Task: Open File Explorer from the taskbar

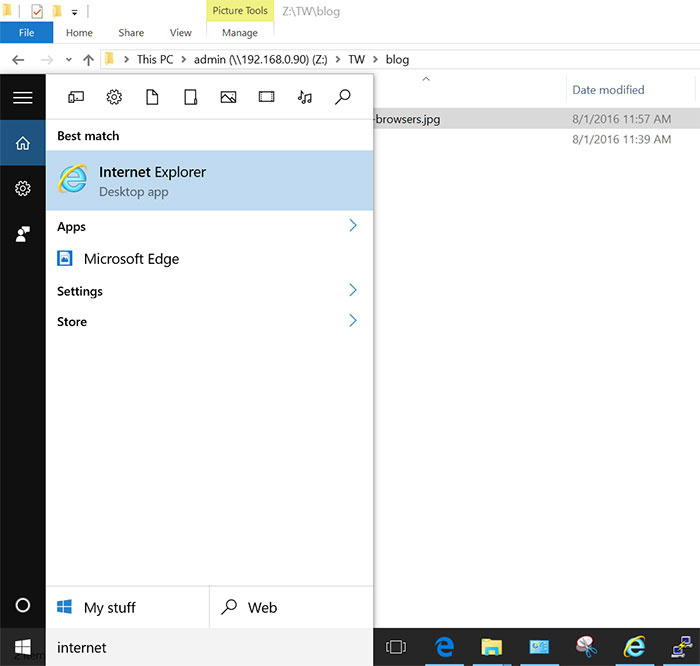Action: (492, 647)
